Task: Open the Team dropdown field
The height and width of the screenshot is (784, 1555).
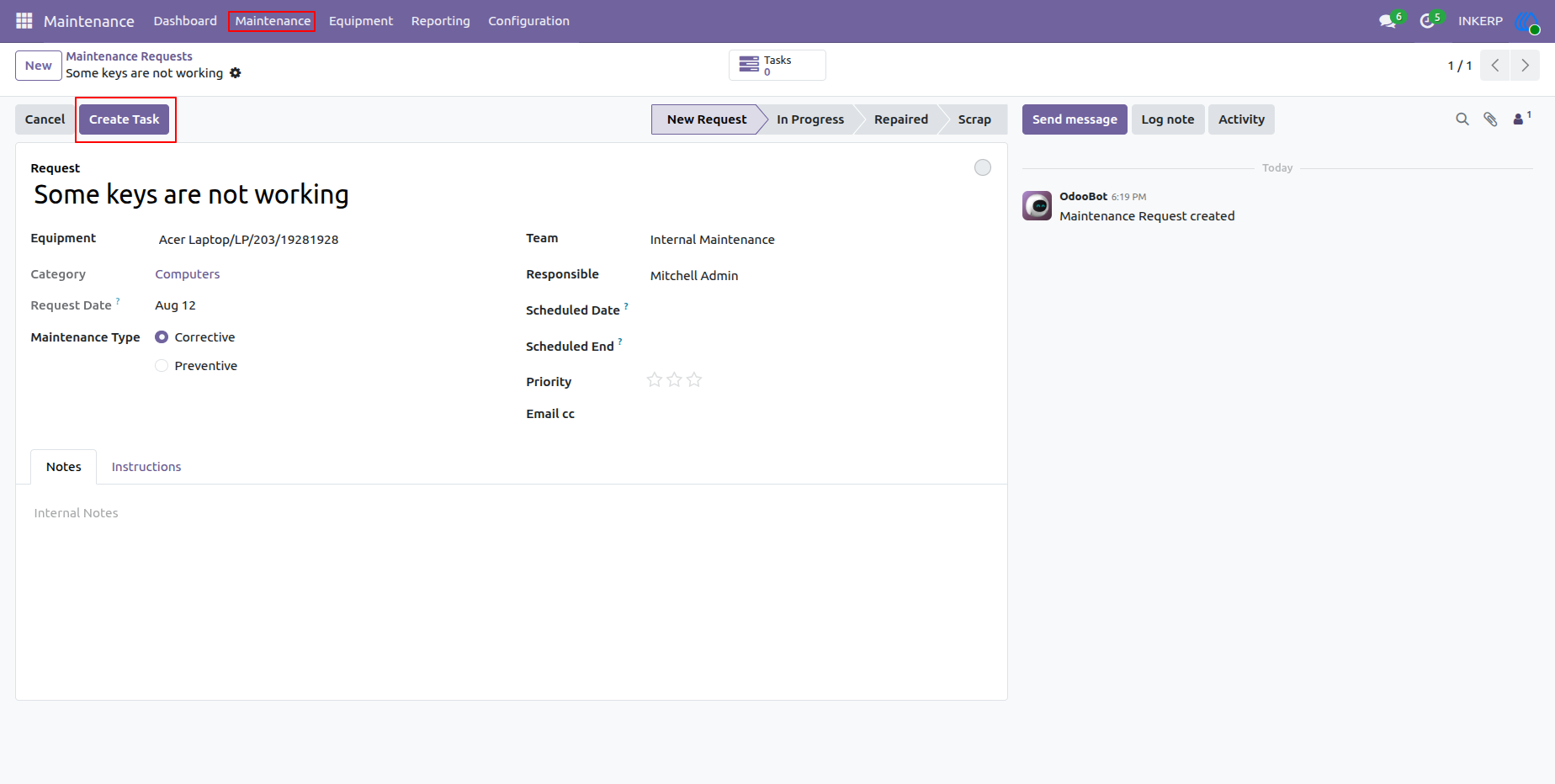Action: click(820, 240)
